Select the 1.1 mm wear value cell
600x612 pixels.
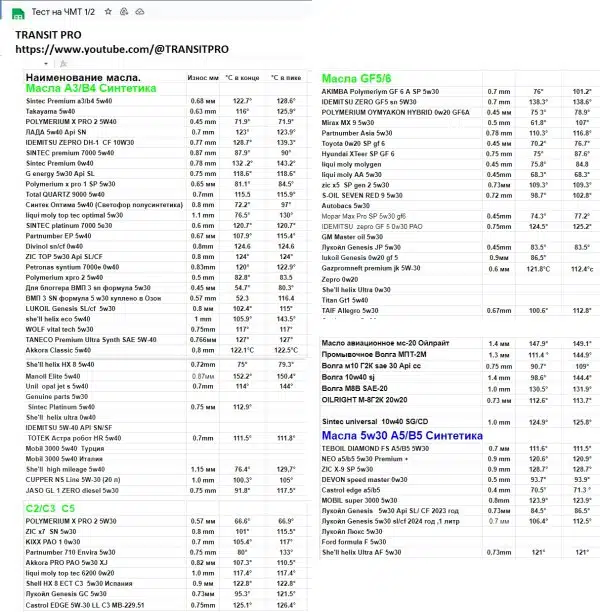click(x=203, y=215)
